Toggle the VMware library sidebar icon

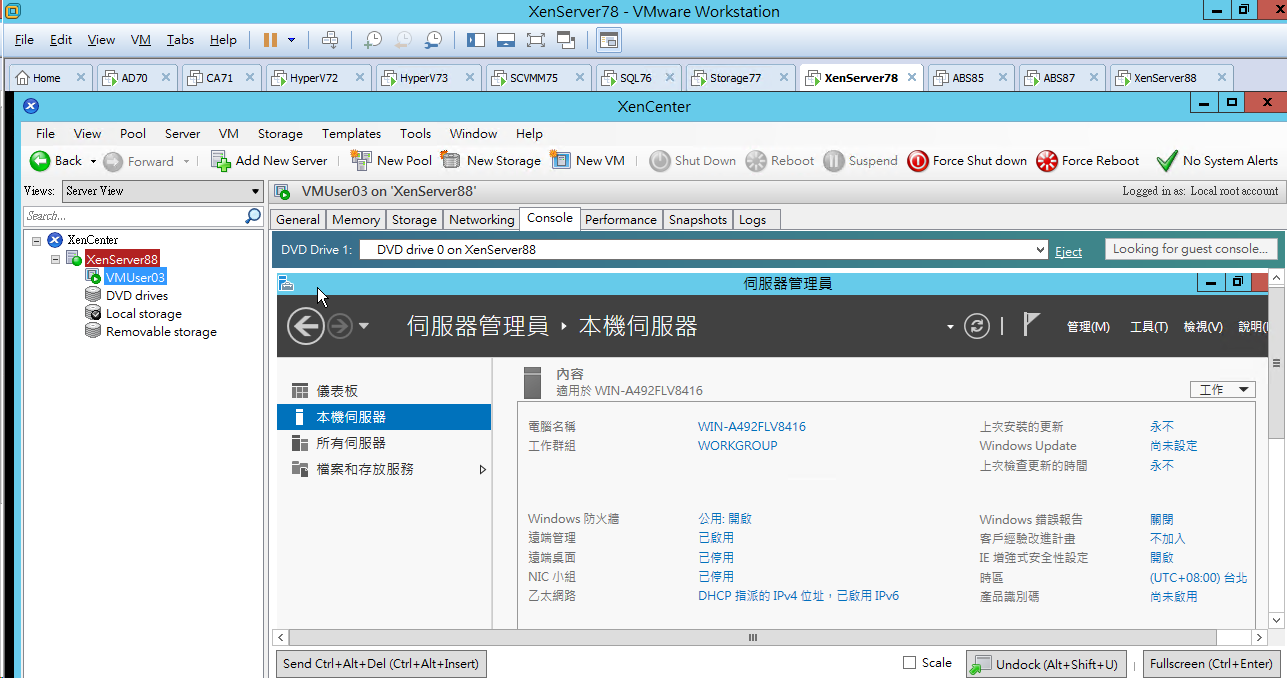tap(476, 40)
